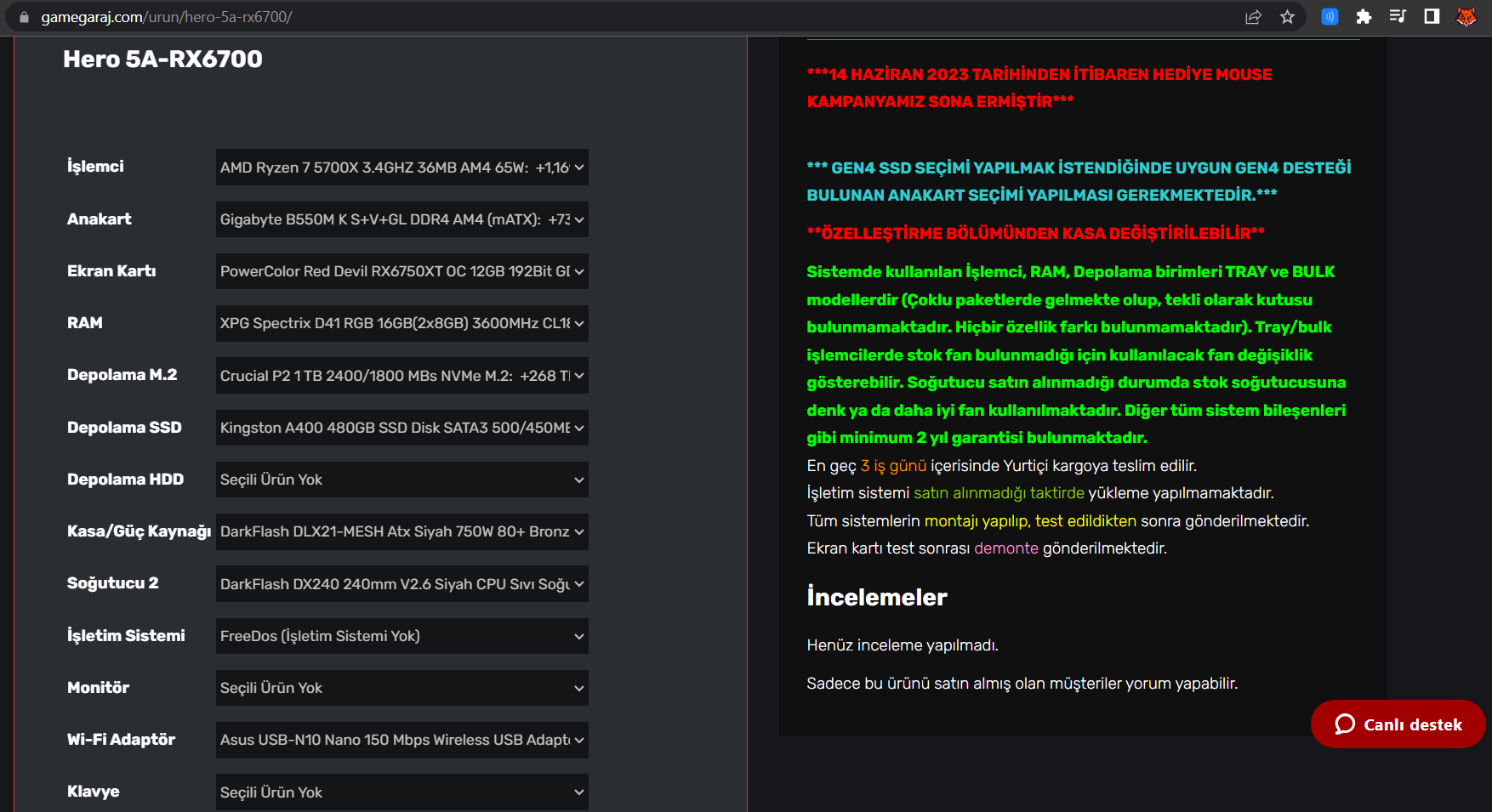Image resolution: width=1492 pixels, height=812 pixels.
Task: Open the Wi-Fi Adaptör dropdown
Action: click(402, 740)
